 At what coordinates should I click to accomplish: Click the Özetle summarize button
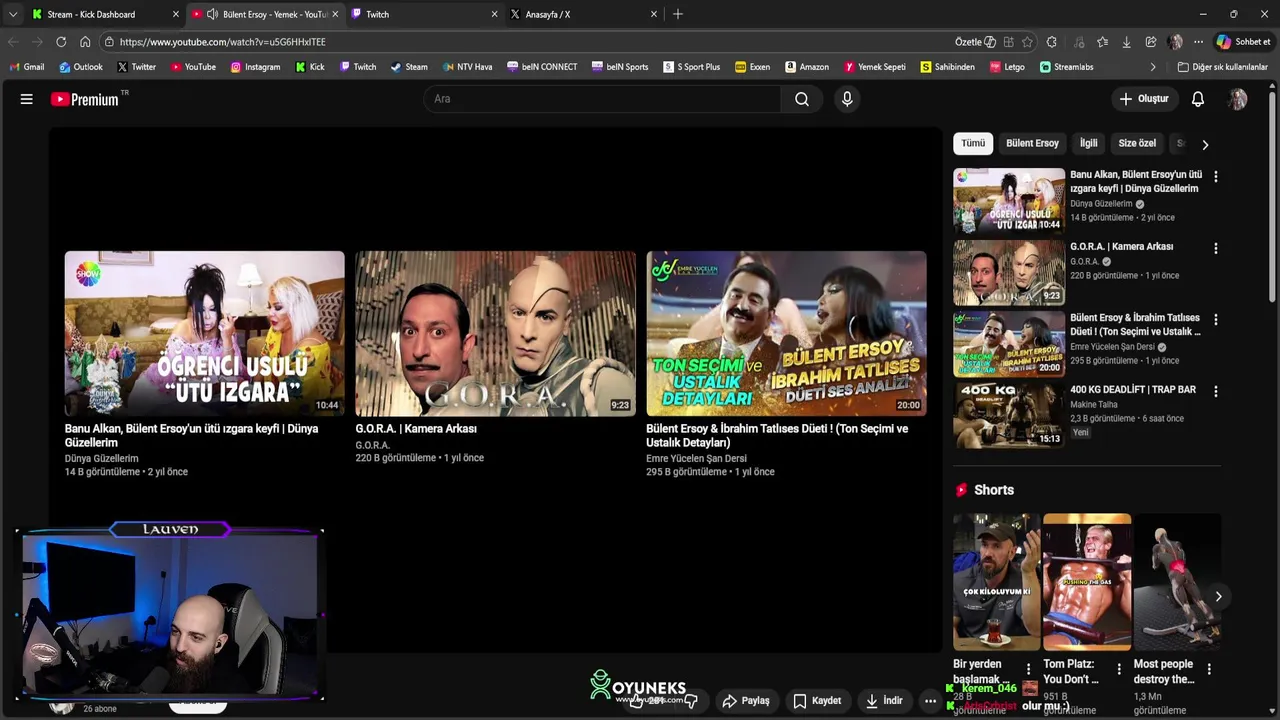[x=975, y=42]
